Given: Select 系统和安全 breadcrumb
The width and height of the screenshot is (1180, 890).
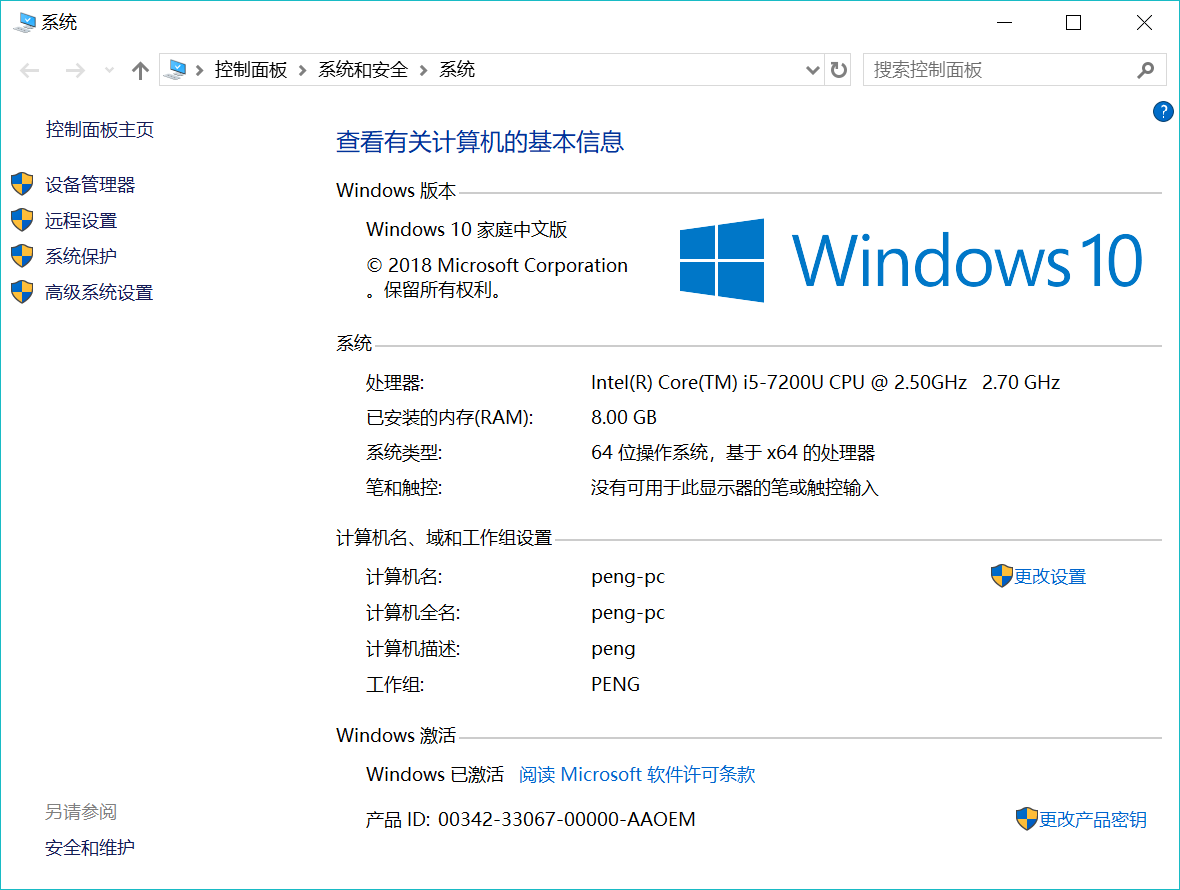Looking at the screenshot, I should pyautogui.click(x=363, y=70).
